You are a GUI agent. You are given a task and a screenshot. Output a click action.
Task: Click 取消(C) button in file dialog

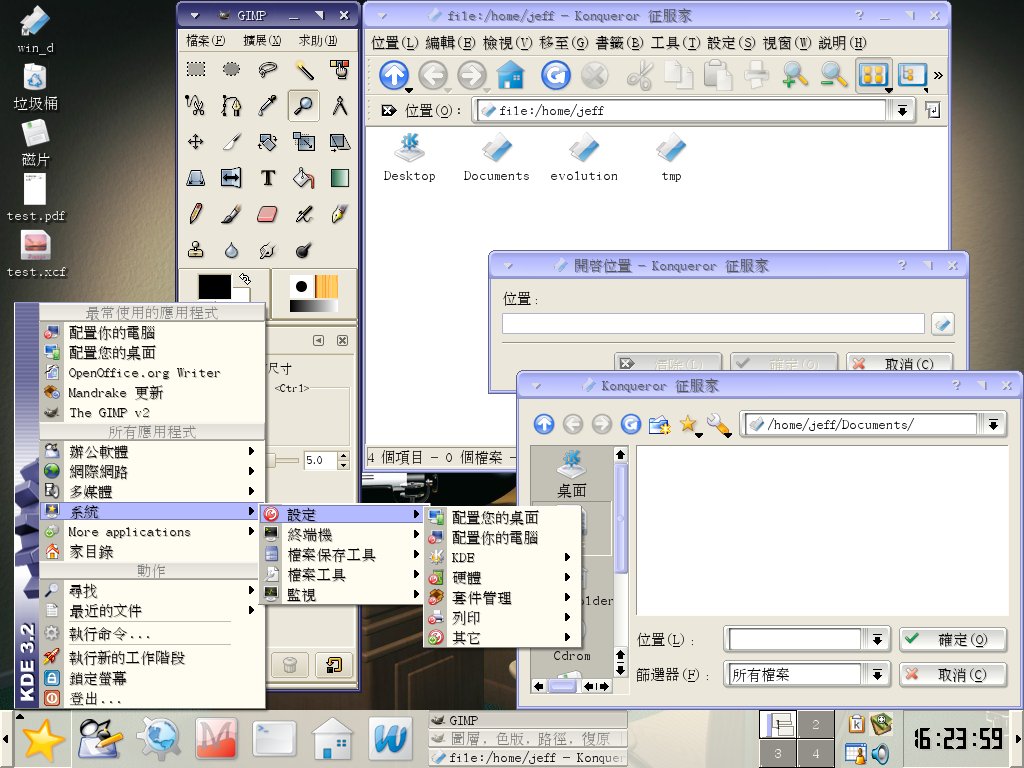click(x=953, y=675)
